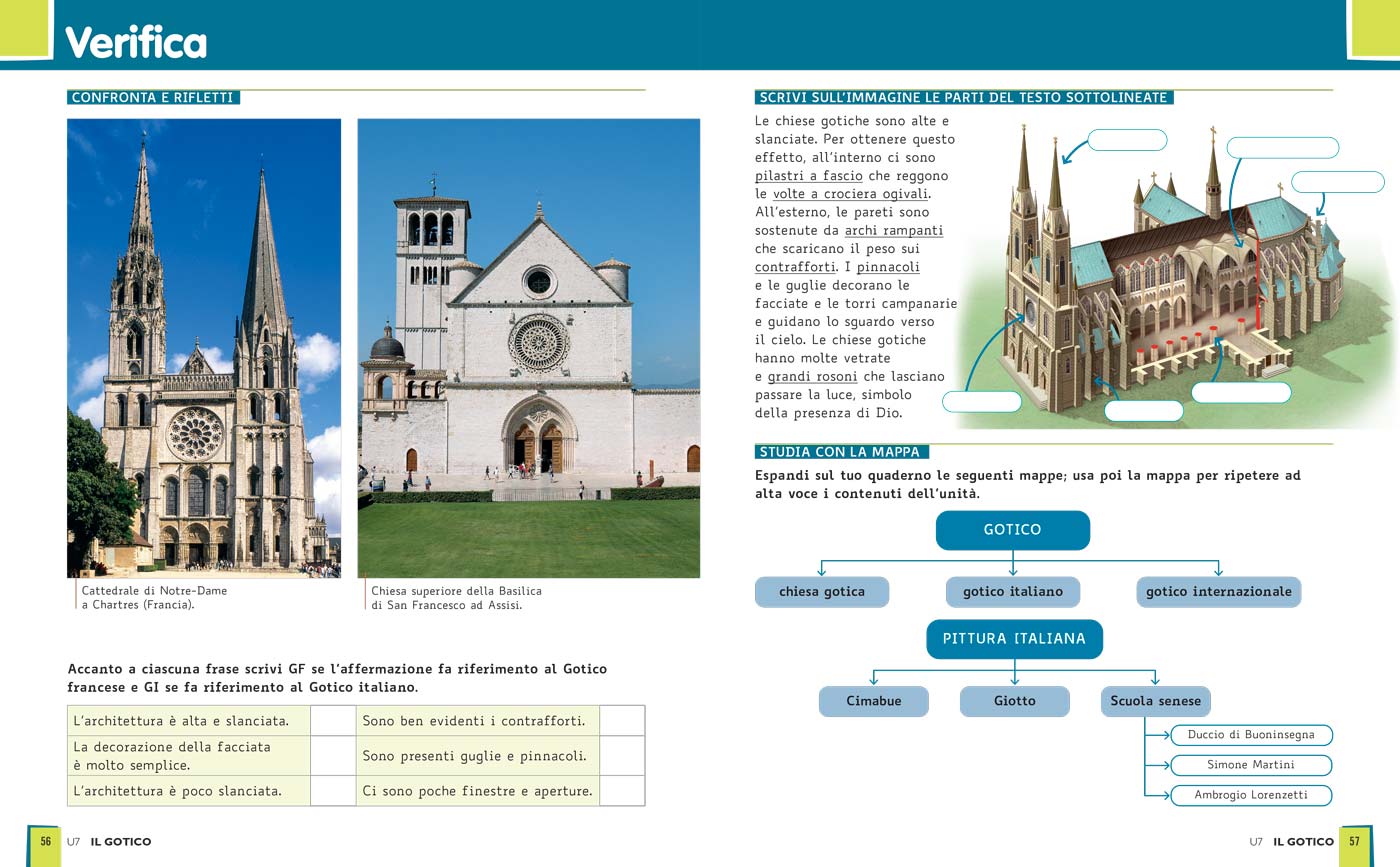Click the blank label pointing to the rose window
The image size is (1400, 867).
coord(982,402)
